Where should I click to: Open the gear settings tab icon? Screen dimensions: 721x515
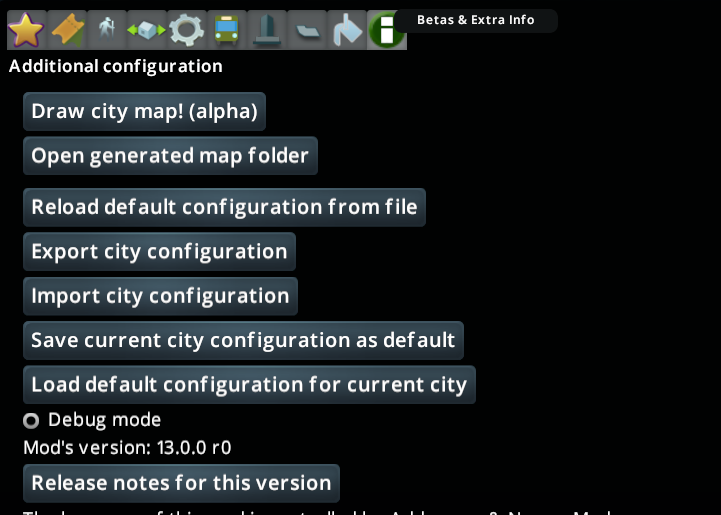(x=186, y=30)
